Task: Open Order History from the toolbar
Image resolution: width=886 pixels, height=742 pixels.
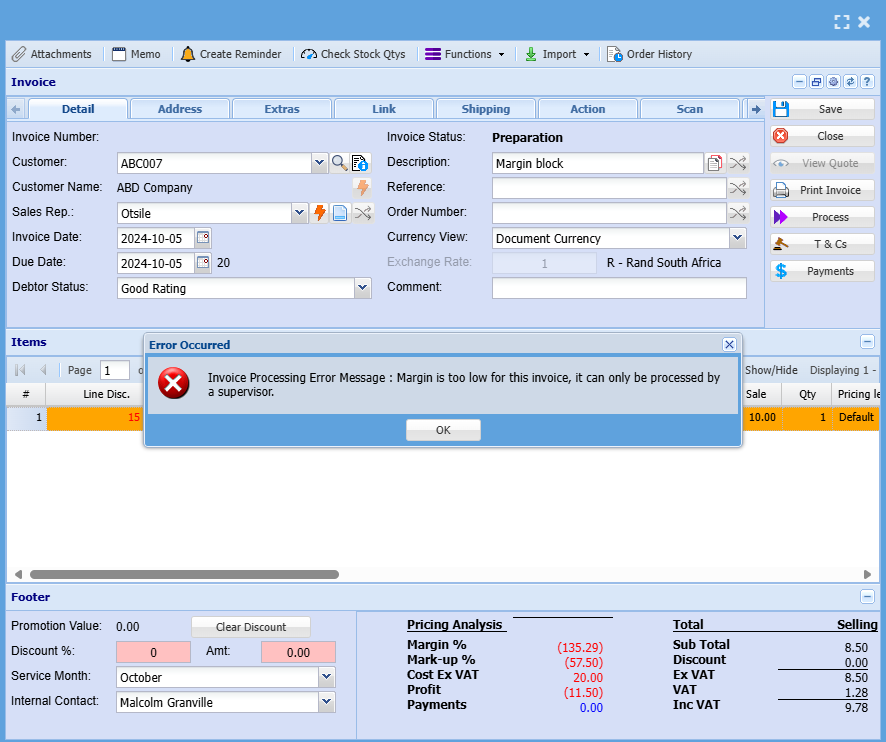Action: [649, 54]
